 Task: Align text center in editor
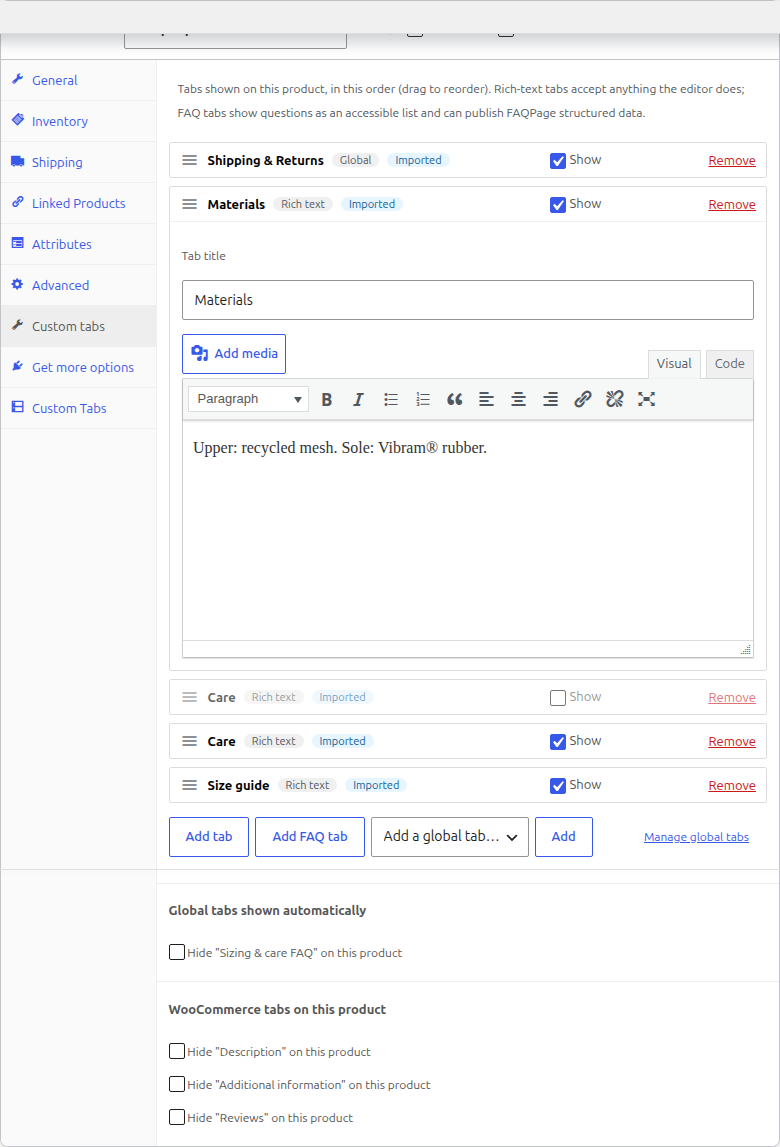click(x=518, y=399)
